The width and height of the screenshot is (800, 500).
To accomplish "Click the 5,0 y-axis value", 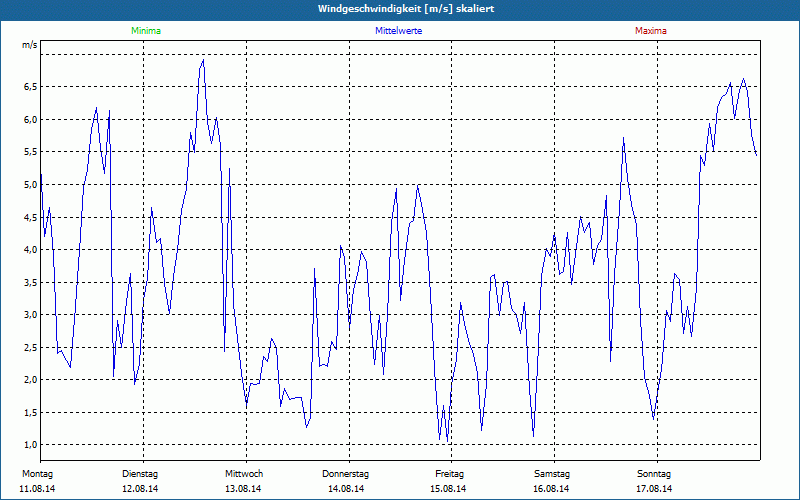I will (31, 185).
